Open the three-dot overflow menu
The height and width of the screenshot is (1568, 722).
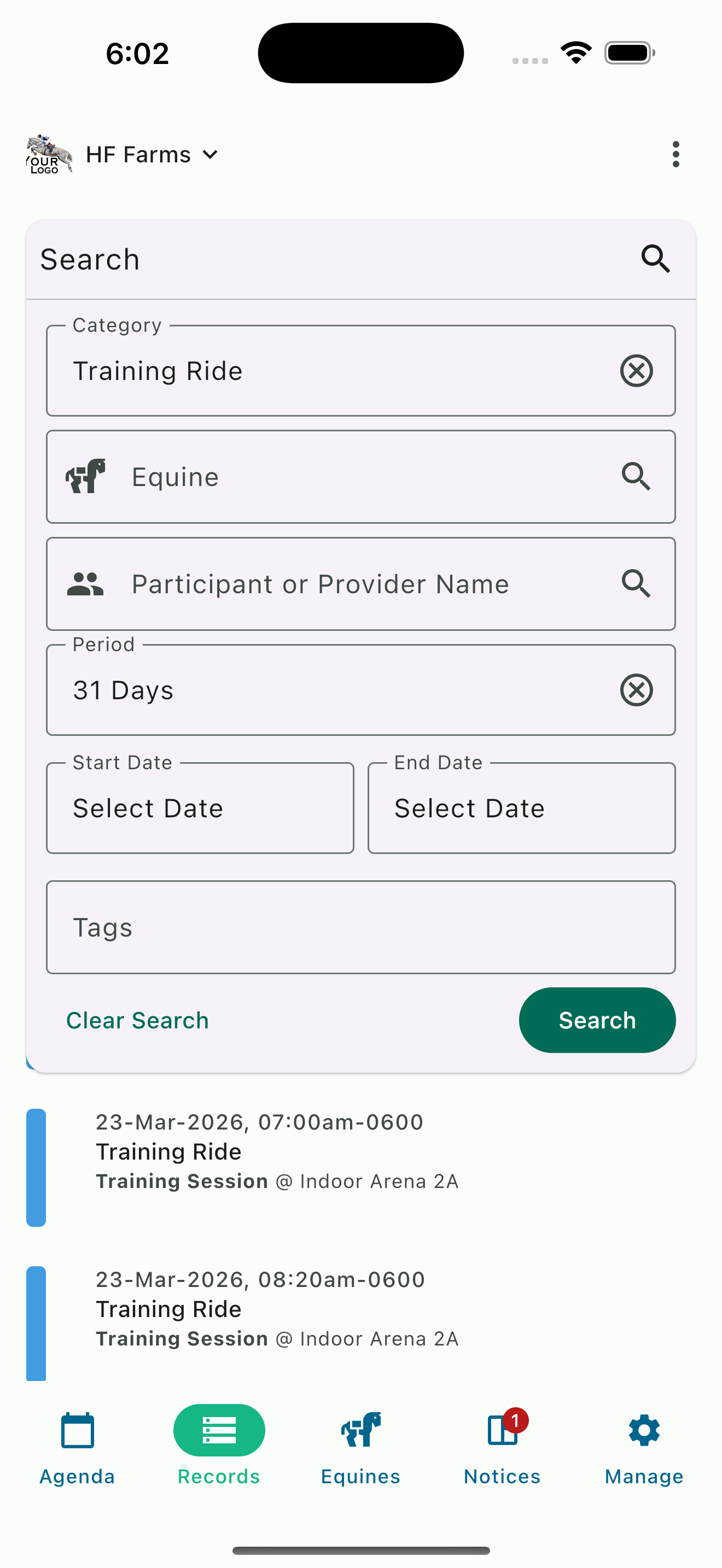pyautogui.click(x=676, y=154)
